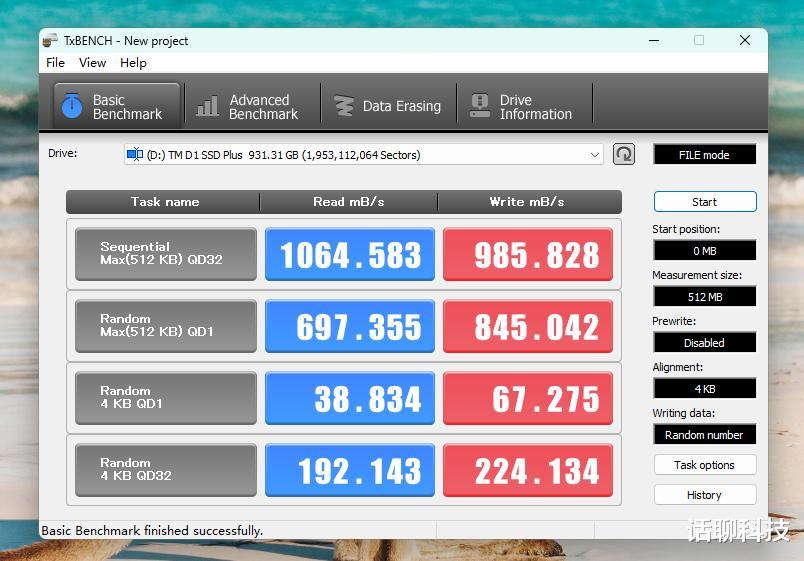
Task: Change Writing data Random number setting
Action: [705, 434]
